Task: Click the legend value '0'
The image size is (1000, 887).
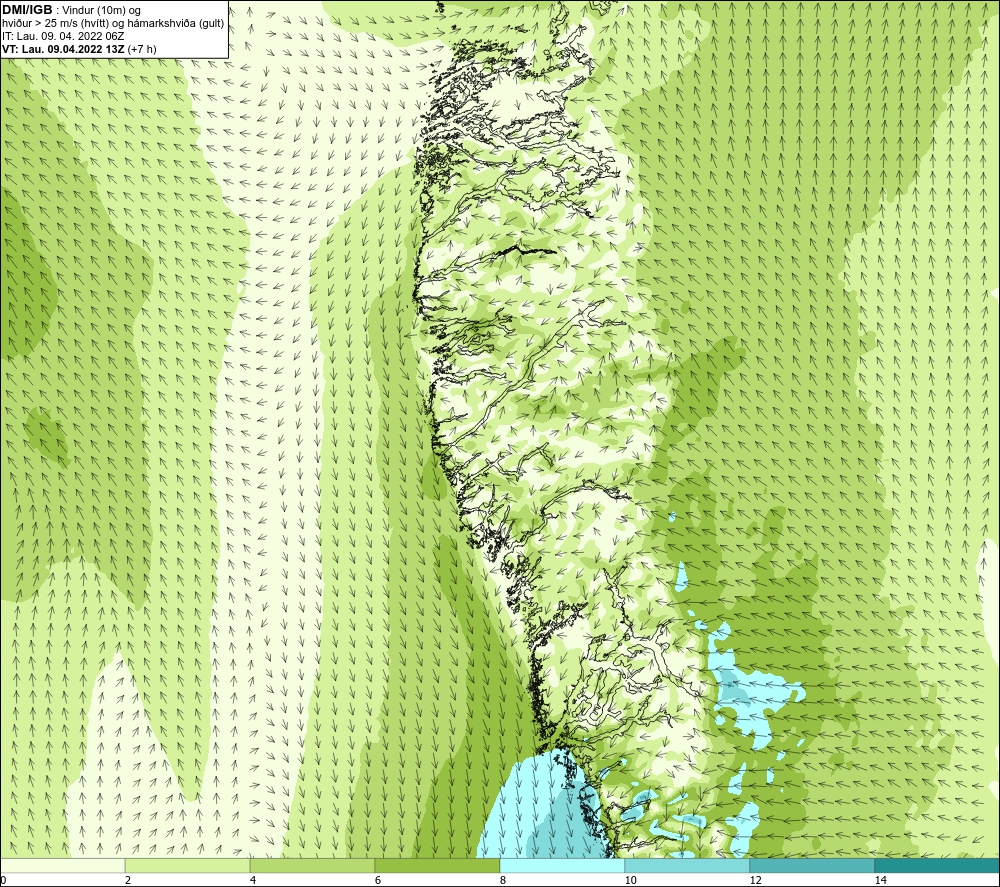Action: [x=3, y=881]
